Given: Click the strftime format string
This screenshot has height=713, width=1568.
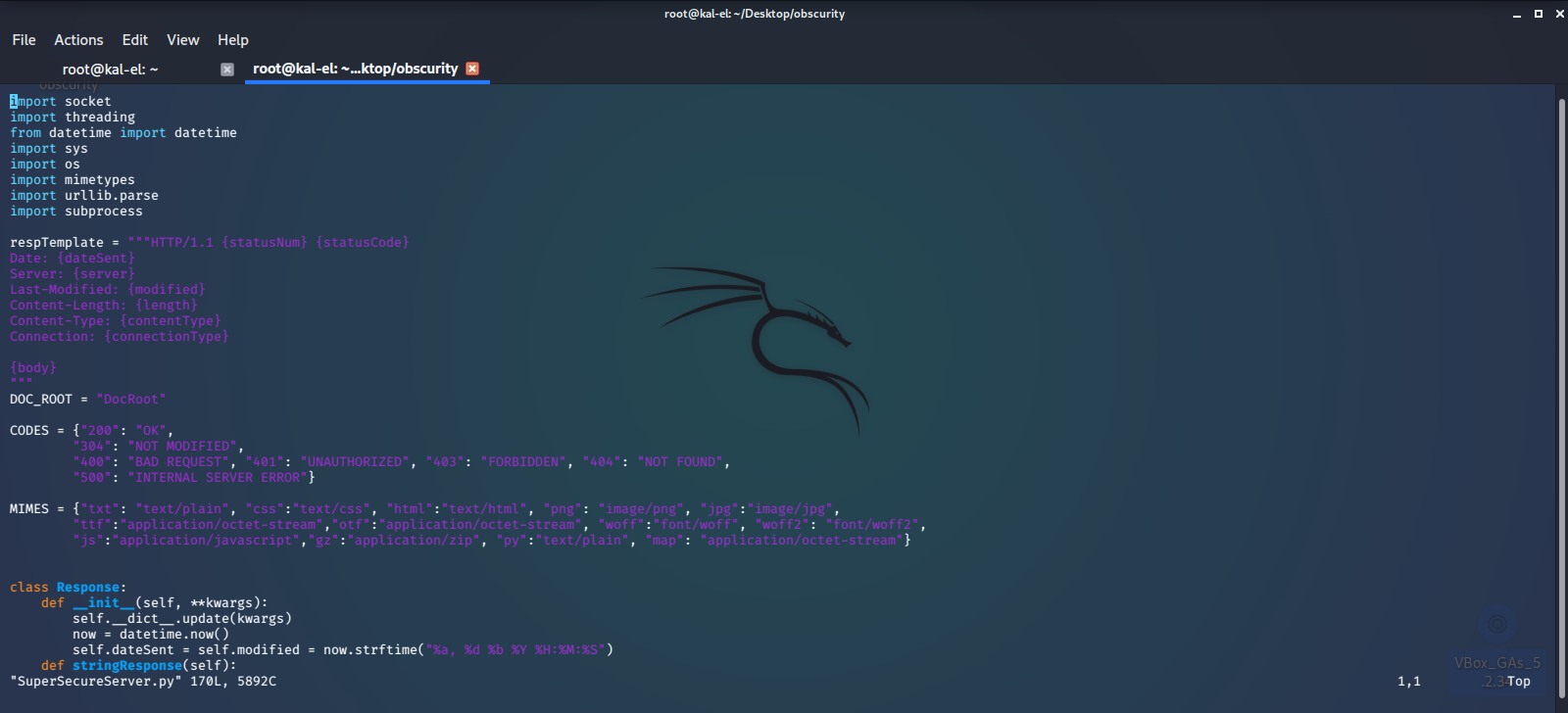Looking at the screenshot, I should (515, 650).
